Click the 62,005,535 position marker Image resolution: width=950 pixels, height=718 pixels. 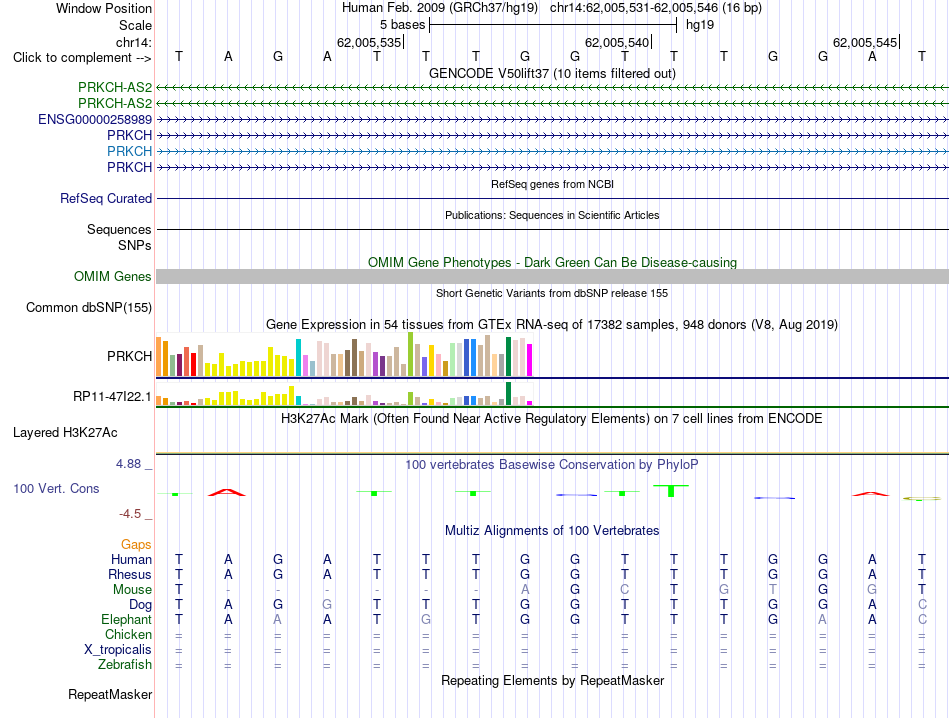[x=370, y=42]
